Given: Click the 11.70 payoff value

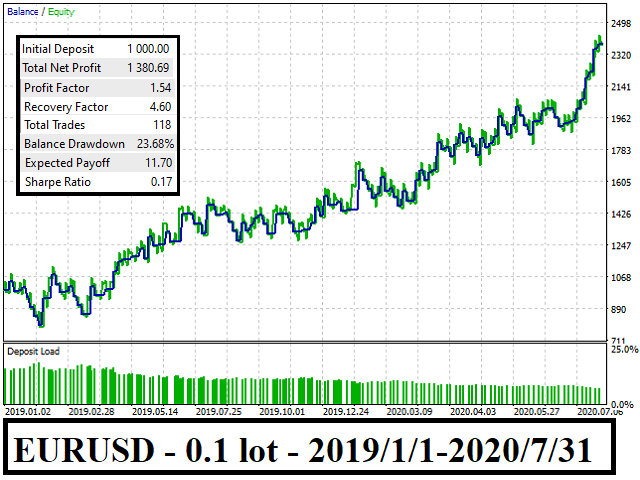Looking at the screenshot, I should 159,163.
